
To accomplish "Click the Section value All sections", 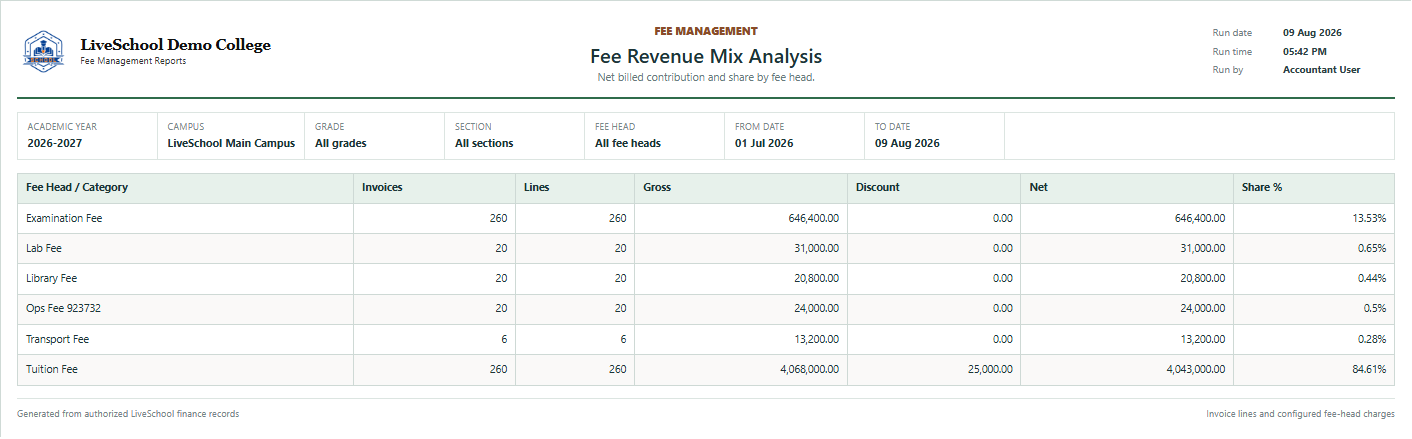I will tap(484, 143).
